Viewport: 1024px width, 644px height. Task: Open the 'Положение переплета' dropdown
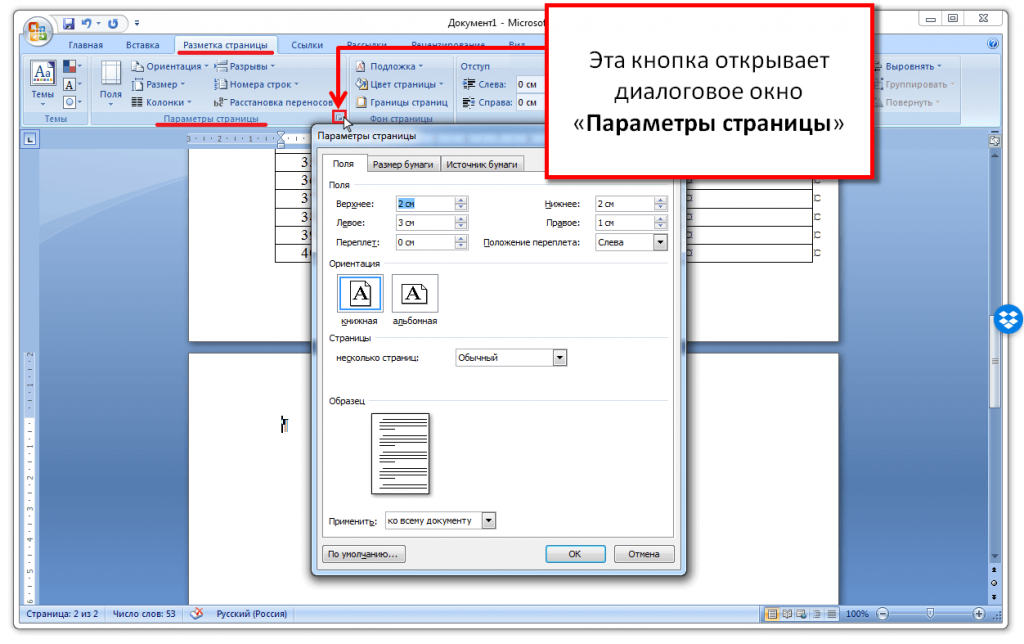(660, 242)
